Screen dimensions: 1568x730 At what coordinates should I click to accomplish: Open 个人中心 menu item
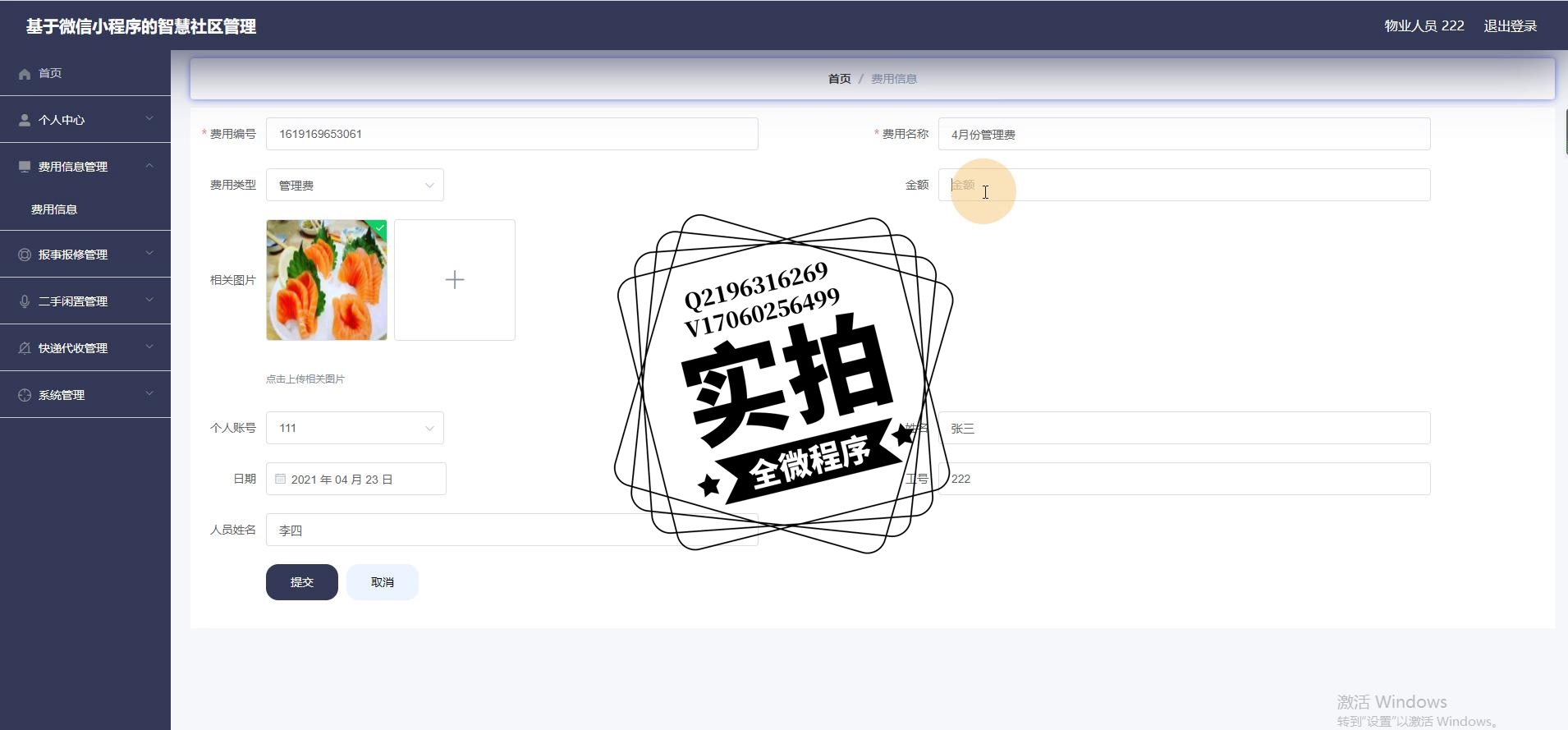(85, 120)
